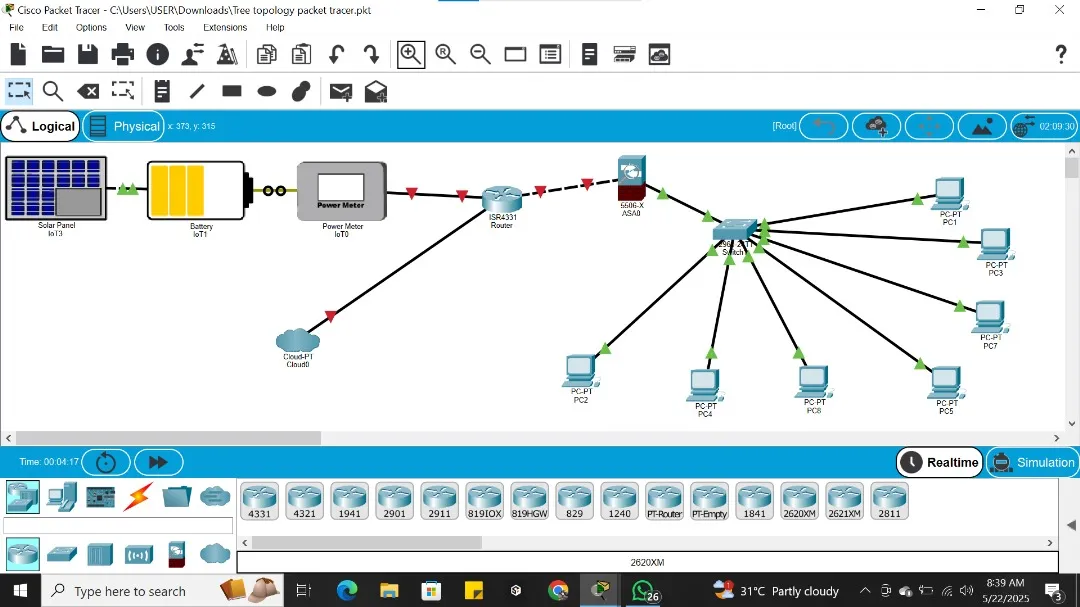Pick the Place Note tool
The width and height of the screenshot is (1080, 607).
[162, 91]
